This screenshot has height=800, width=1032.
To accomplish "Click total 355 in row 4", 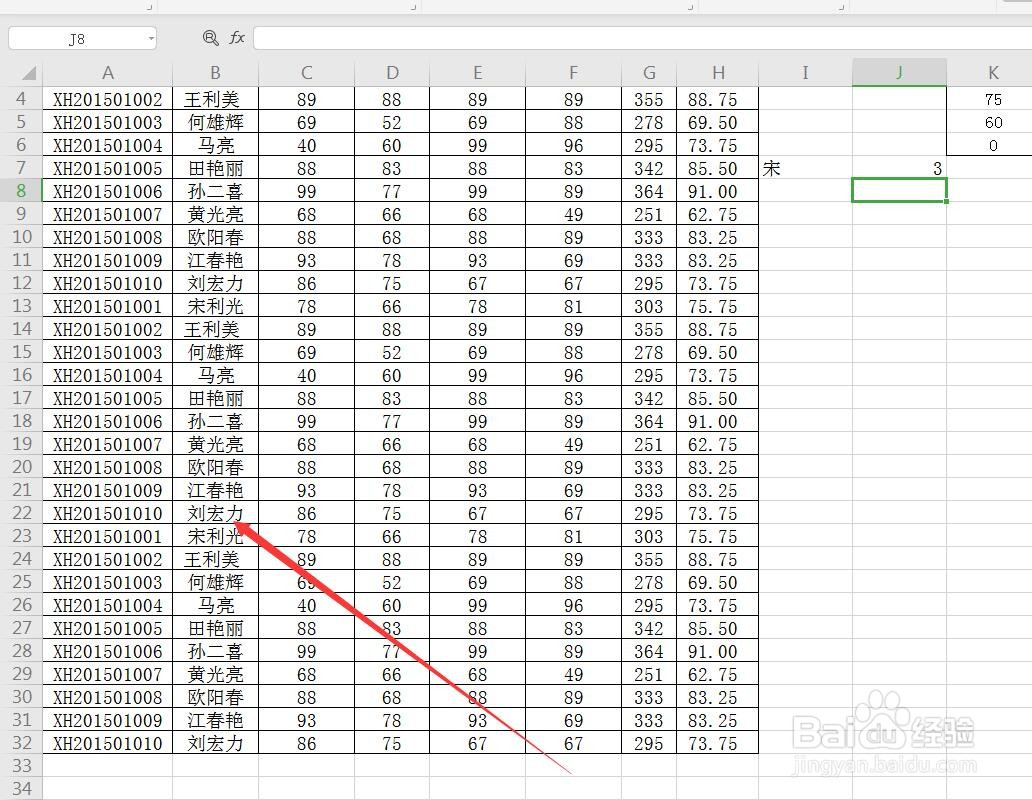I will coord(649,99).
